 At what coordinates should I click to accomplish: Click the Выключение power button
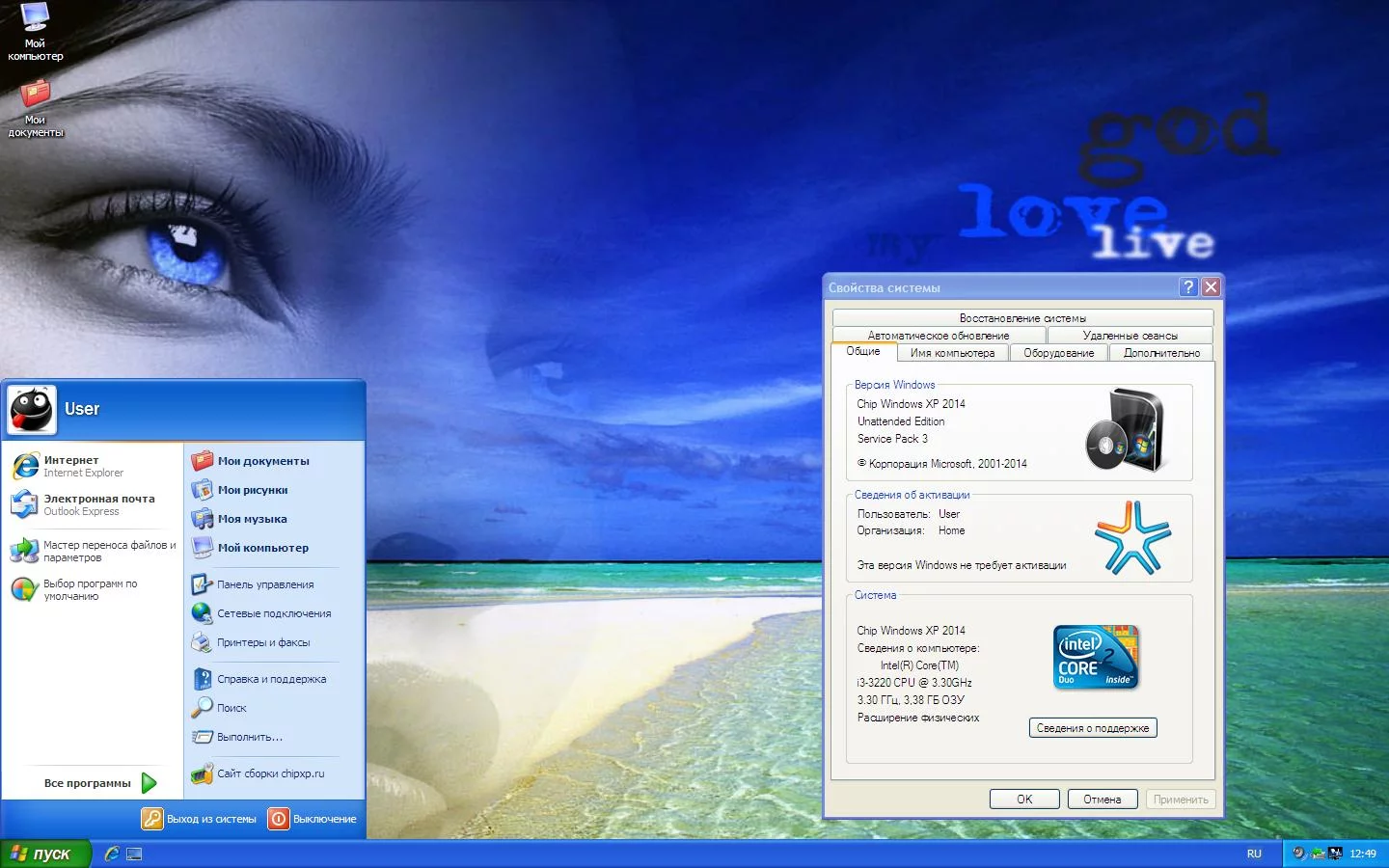pyautogui.click(x=313, y=819)
